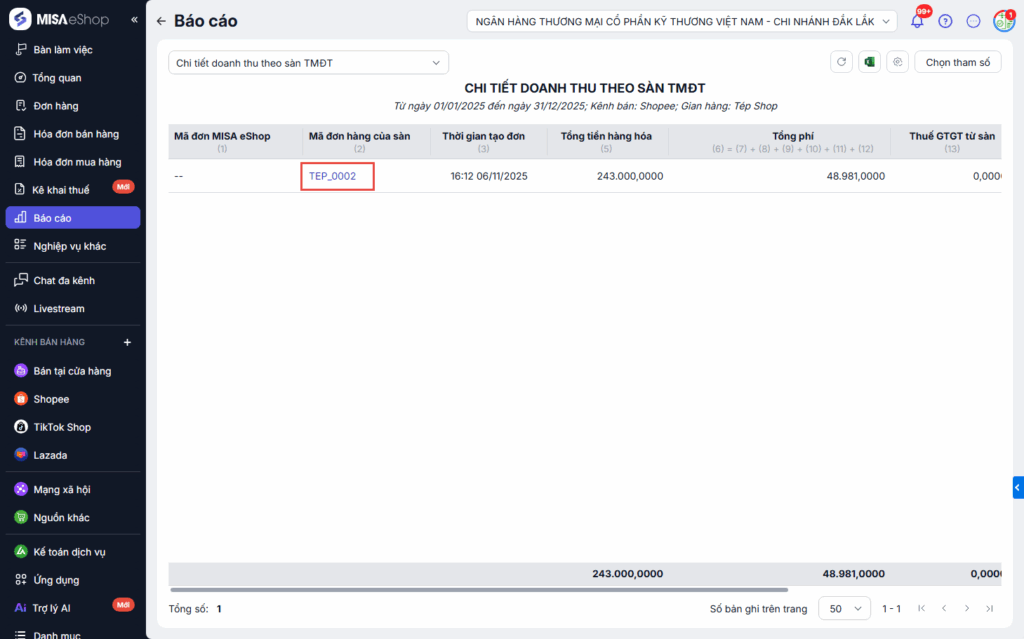Go back using arrow beside Báo cáo

pos(161,21)
